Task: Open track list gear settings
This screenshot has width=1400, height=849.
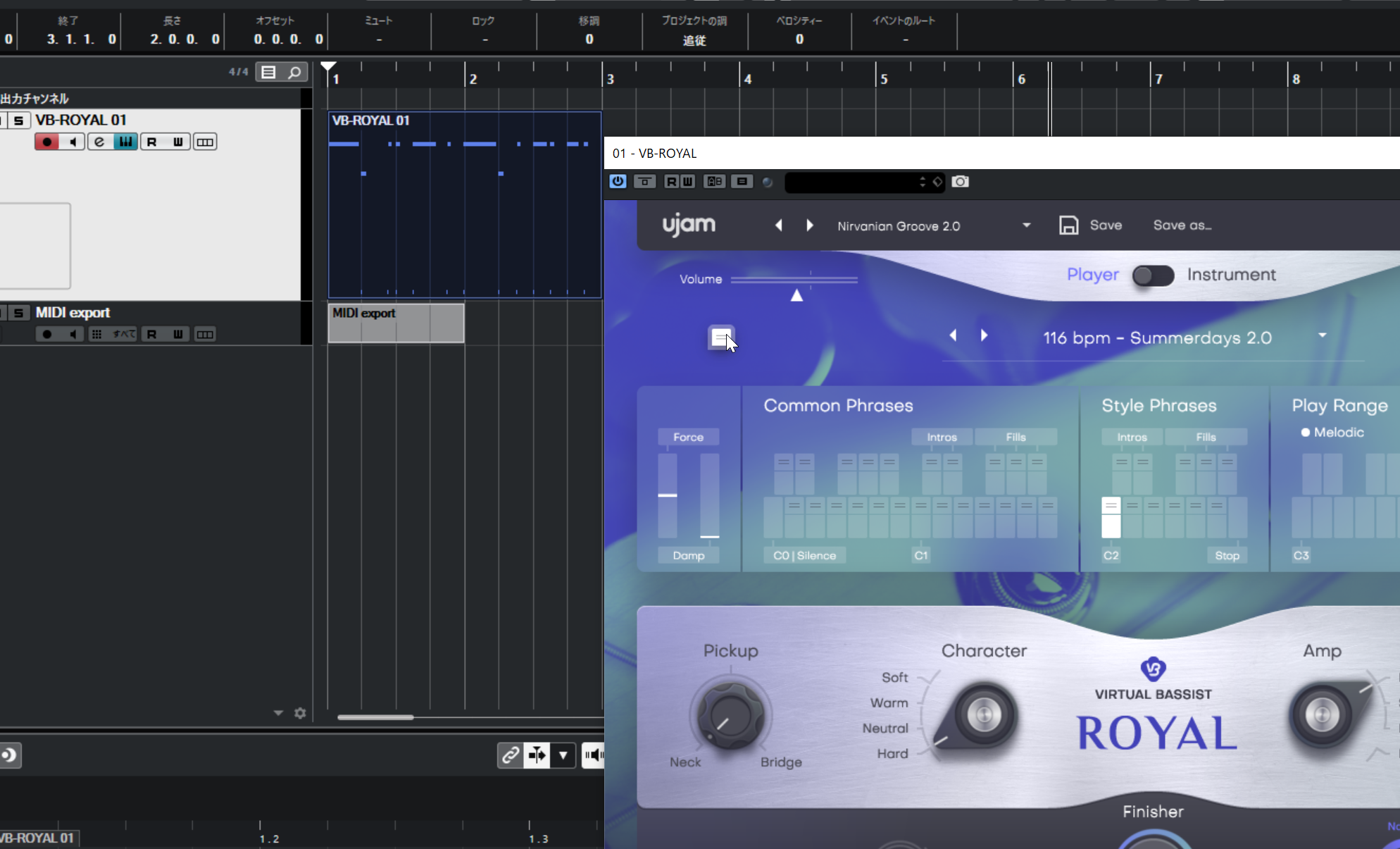Action: point(300,713)
